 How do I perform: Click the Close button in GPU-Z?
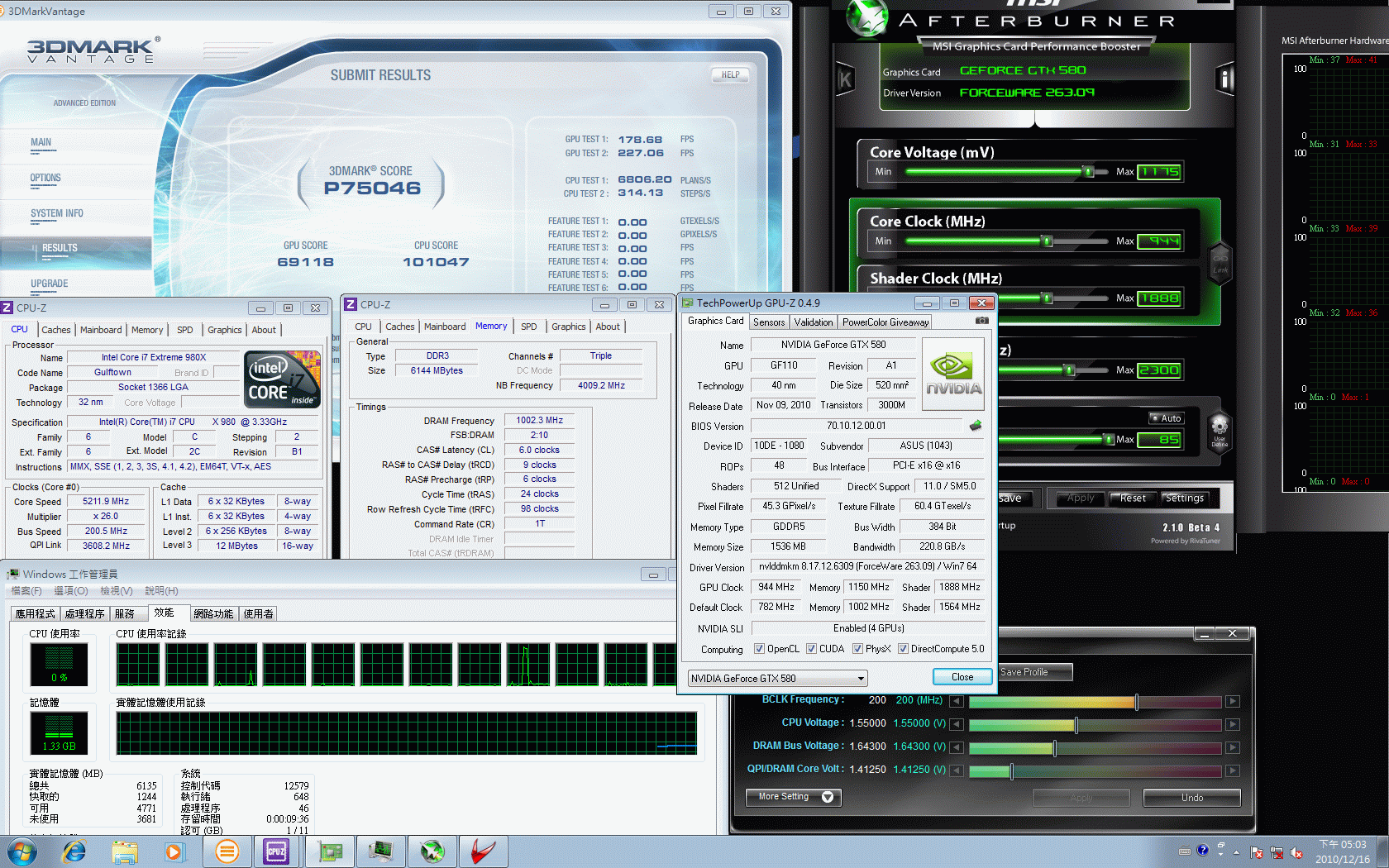point(962,677)
